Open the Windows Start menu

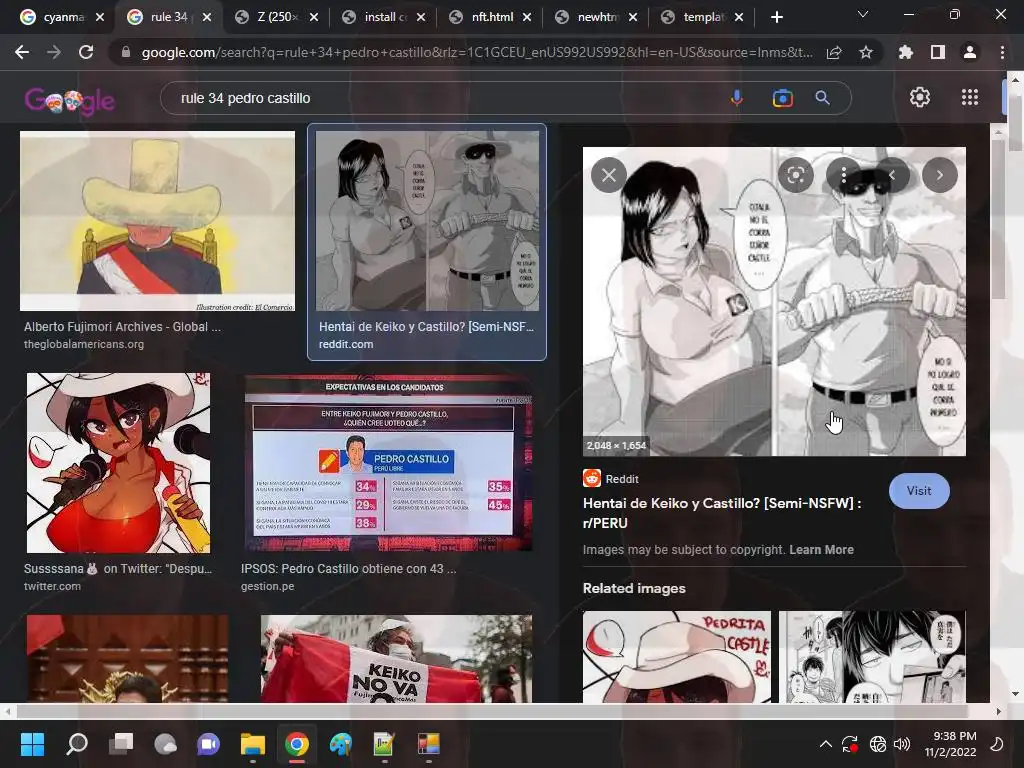(32, 744)
